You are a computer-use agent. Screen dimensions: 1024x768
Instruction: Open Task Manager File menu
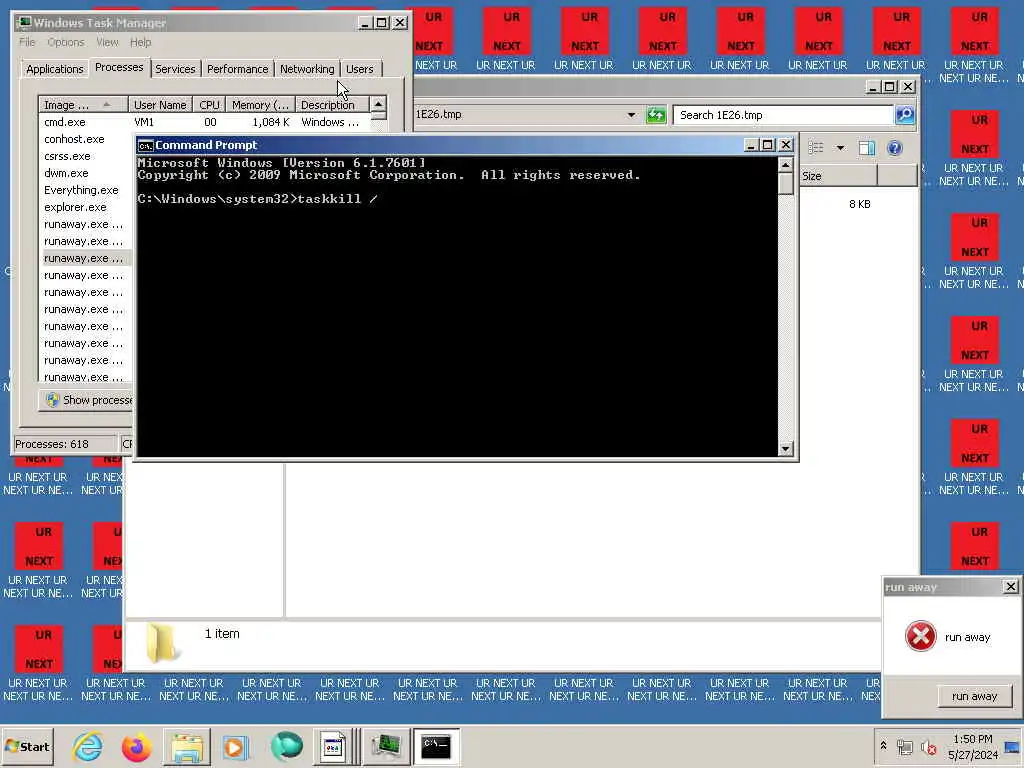(x=27, y=42)
